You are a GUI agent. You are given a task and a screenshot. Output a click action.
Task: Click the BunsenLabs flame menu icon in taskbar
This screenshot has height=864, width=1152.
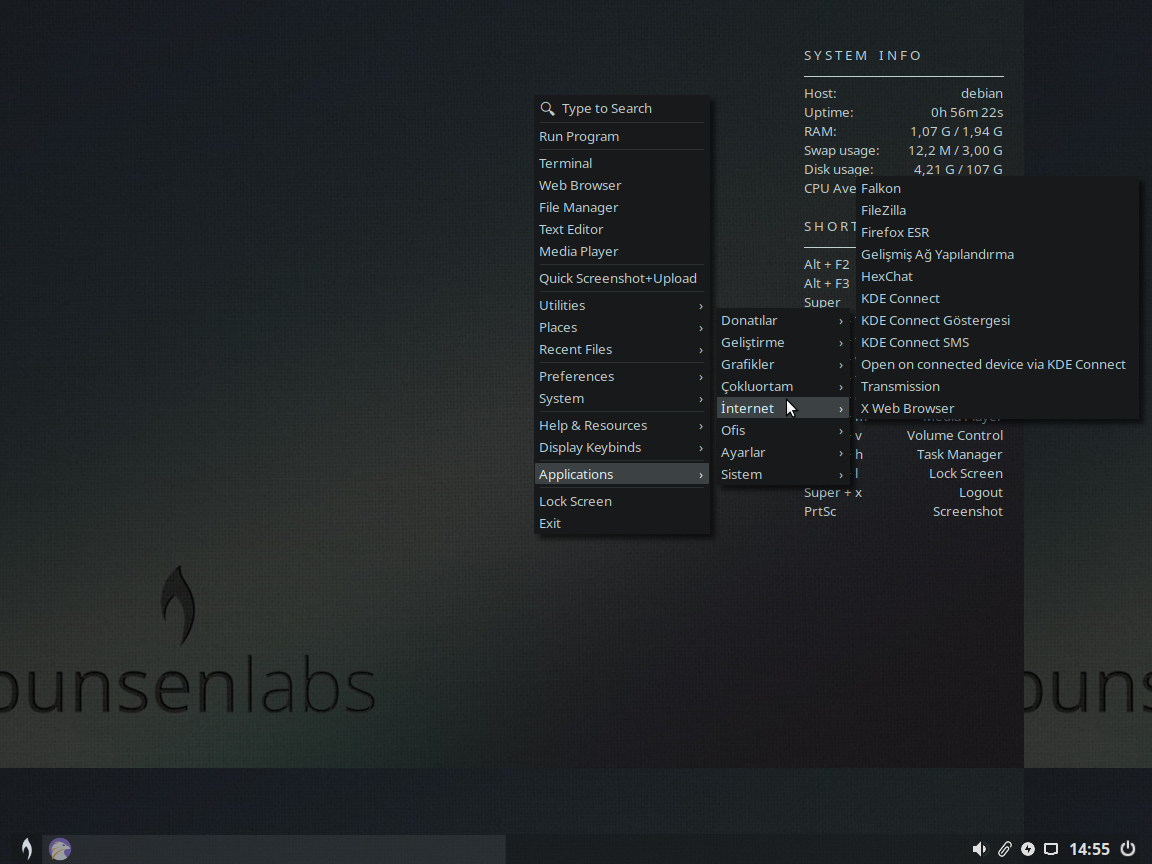[26, 849]
